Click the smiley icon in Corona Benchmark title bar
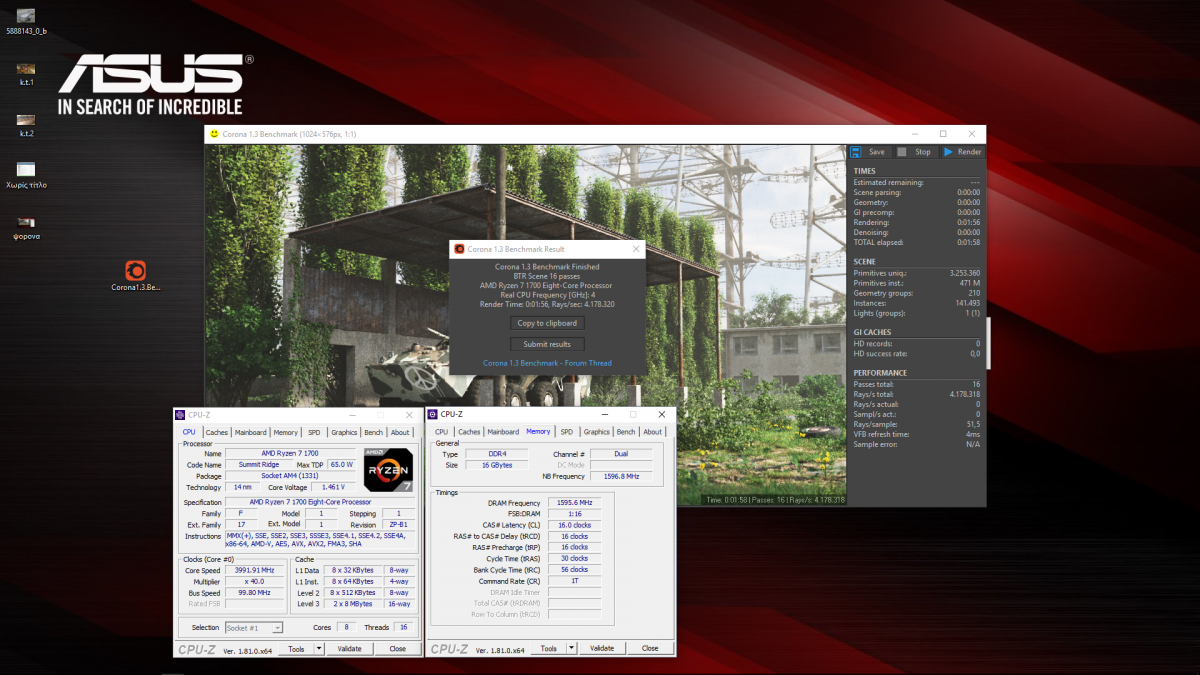Screen dimensions: 1200x675 [x=213, y=134]
